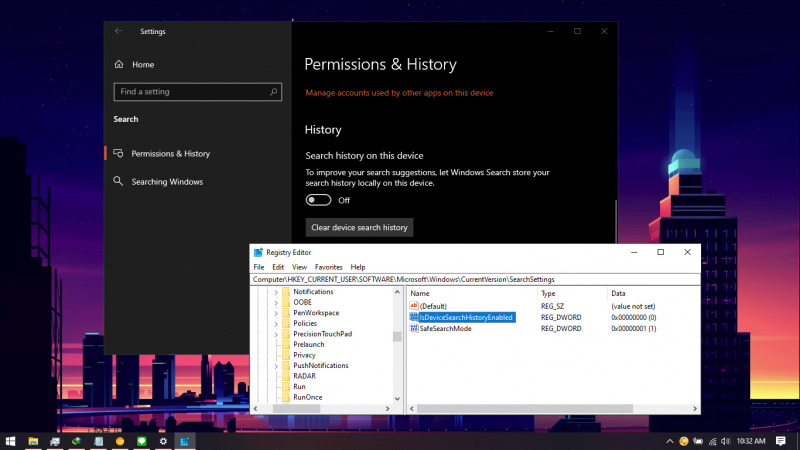Click the 0x00000000 (0) data cell
Viewport: 800px width, 450px height.
pyautogui.click(x=634, y=317)
